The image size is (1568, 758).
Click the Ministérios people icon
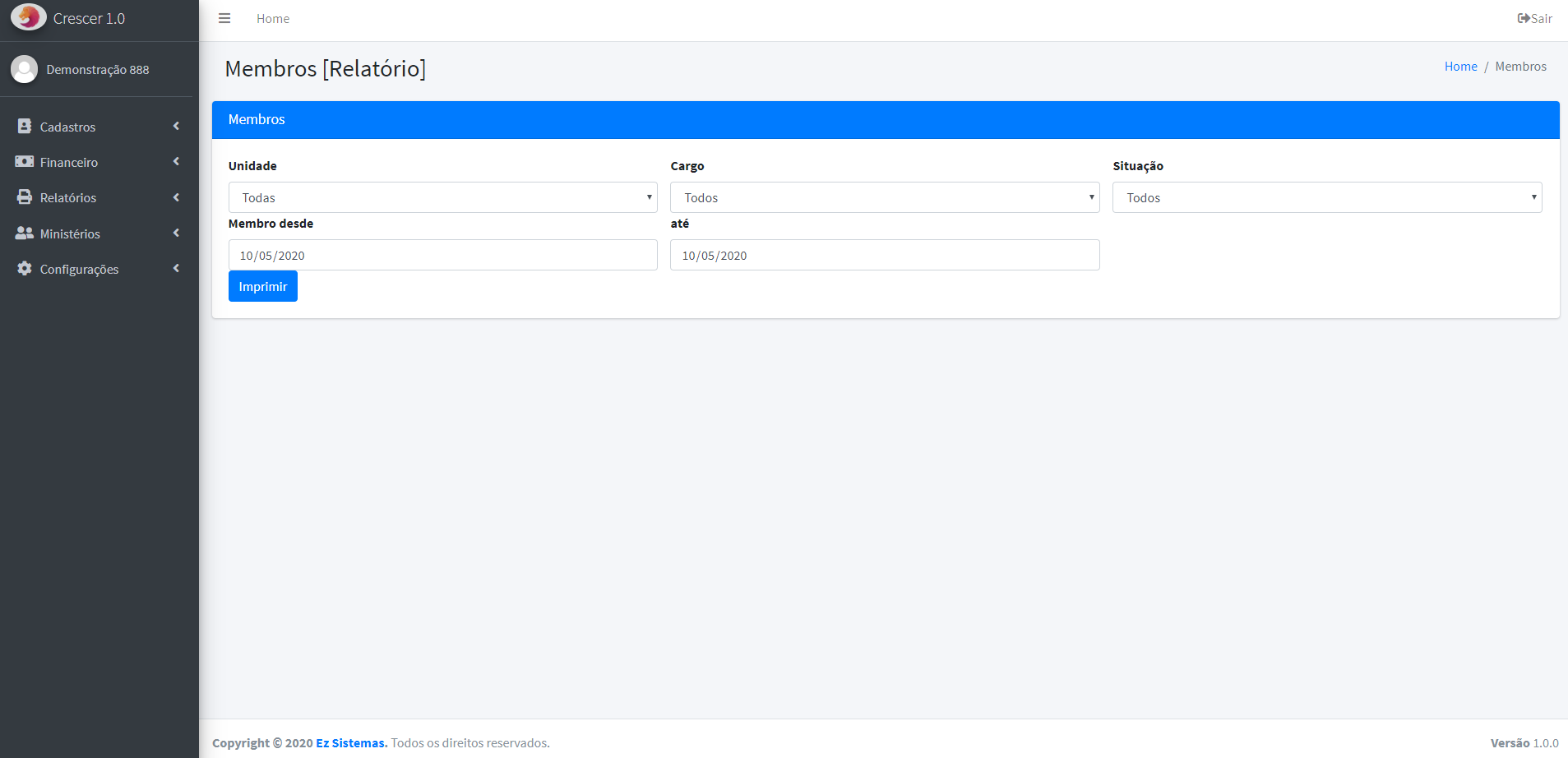(25, 233)
